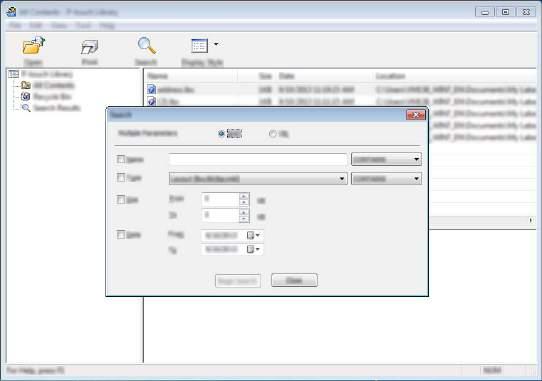Open the Date To calendar dropdown
Screen dimensions: 542x381
click(254, 249)
